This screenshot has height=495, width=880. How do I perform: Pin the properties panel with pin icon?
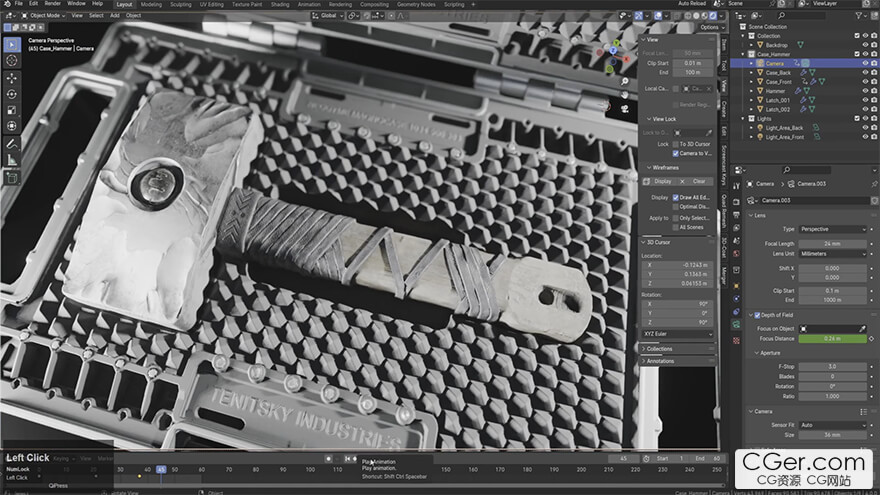[x=874, y=184]
